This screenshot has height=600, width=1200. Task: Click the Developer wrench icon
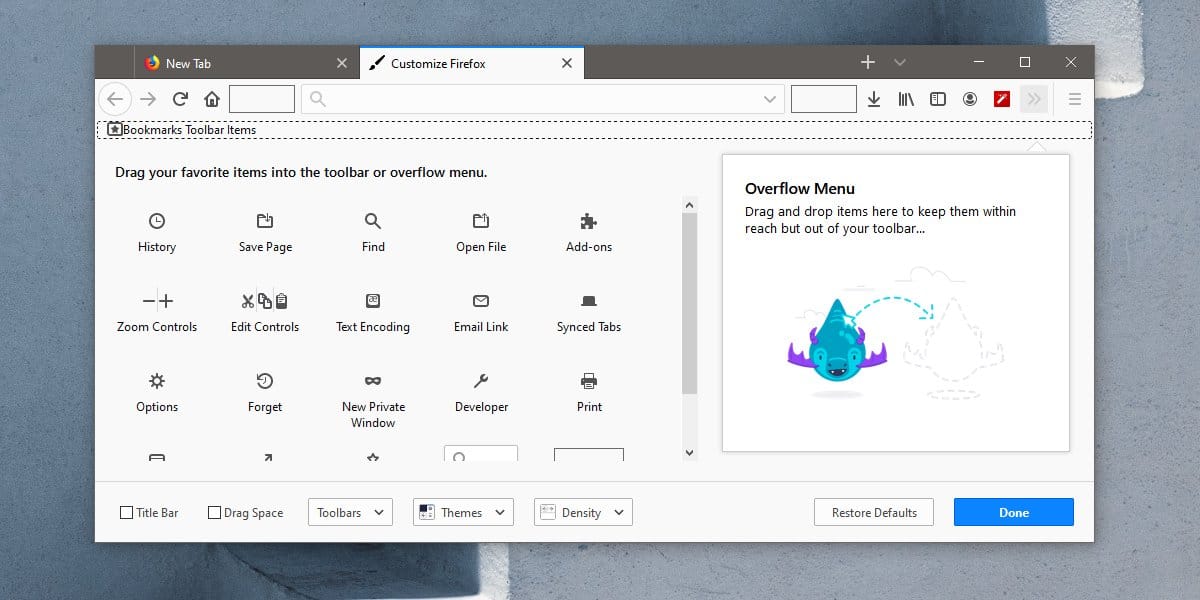click(x=481, y=381)
